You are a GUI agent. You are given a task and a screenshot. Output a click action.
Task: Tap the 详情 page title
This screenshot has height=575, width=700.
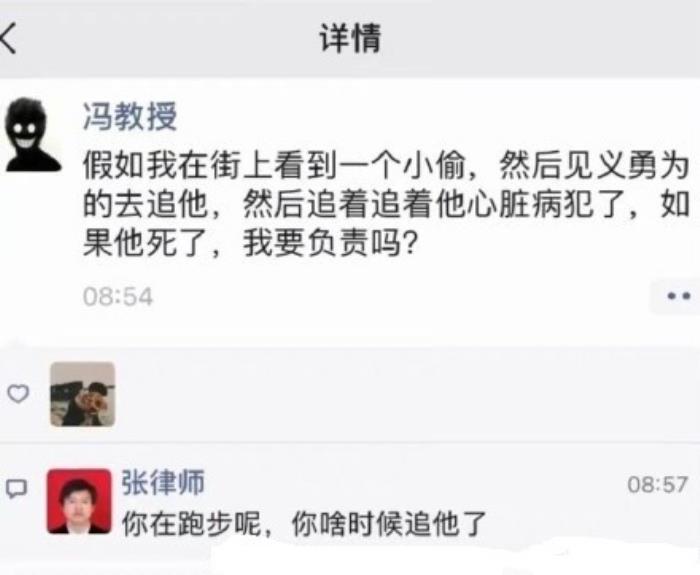(x=350, y=38)
